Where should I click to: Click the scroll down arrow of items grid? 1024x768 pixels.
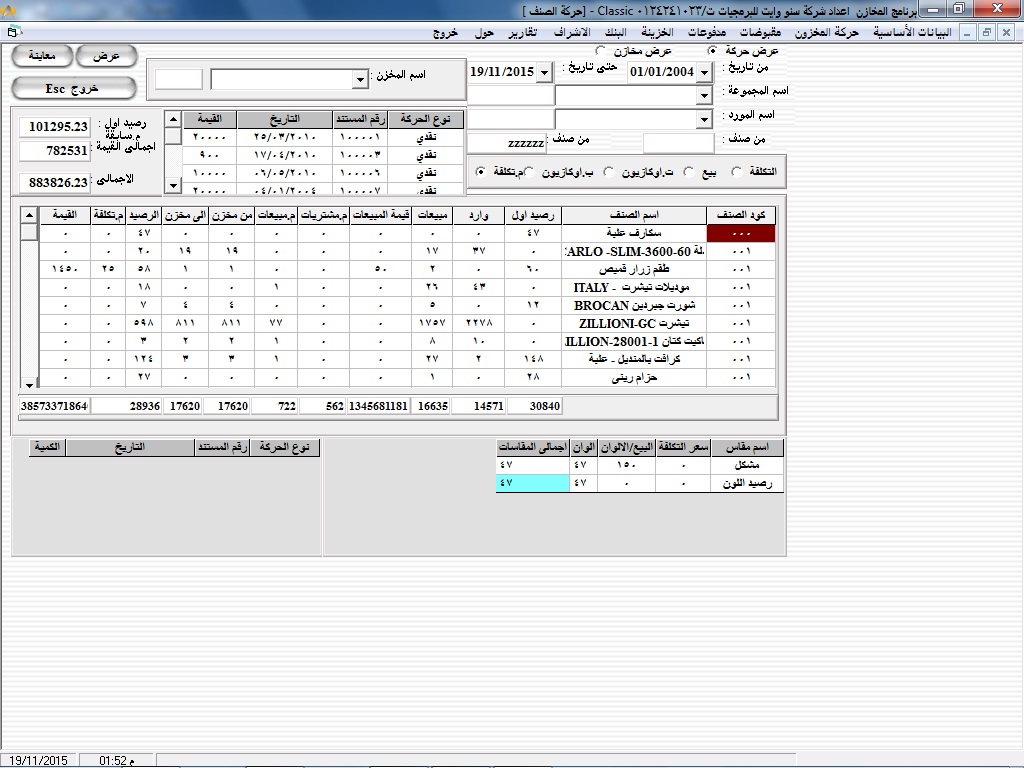(x=29, y=384)
